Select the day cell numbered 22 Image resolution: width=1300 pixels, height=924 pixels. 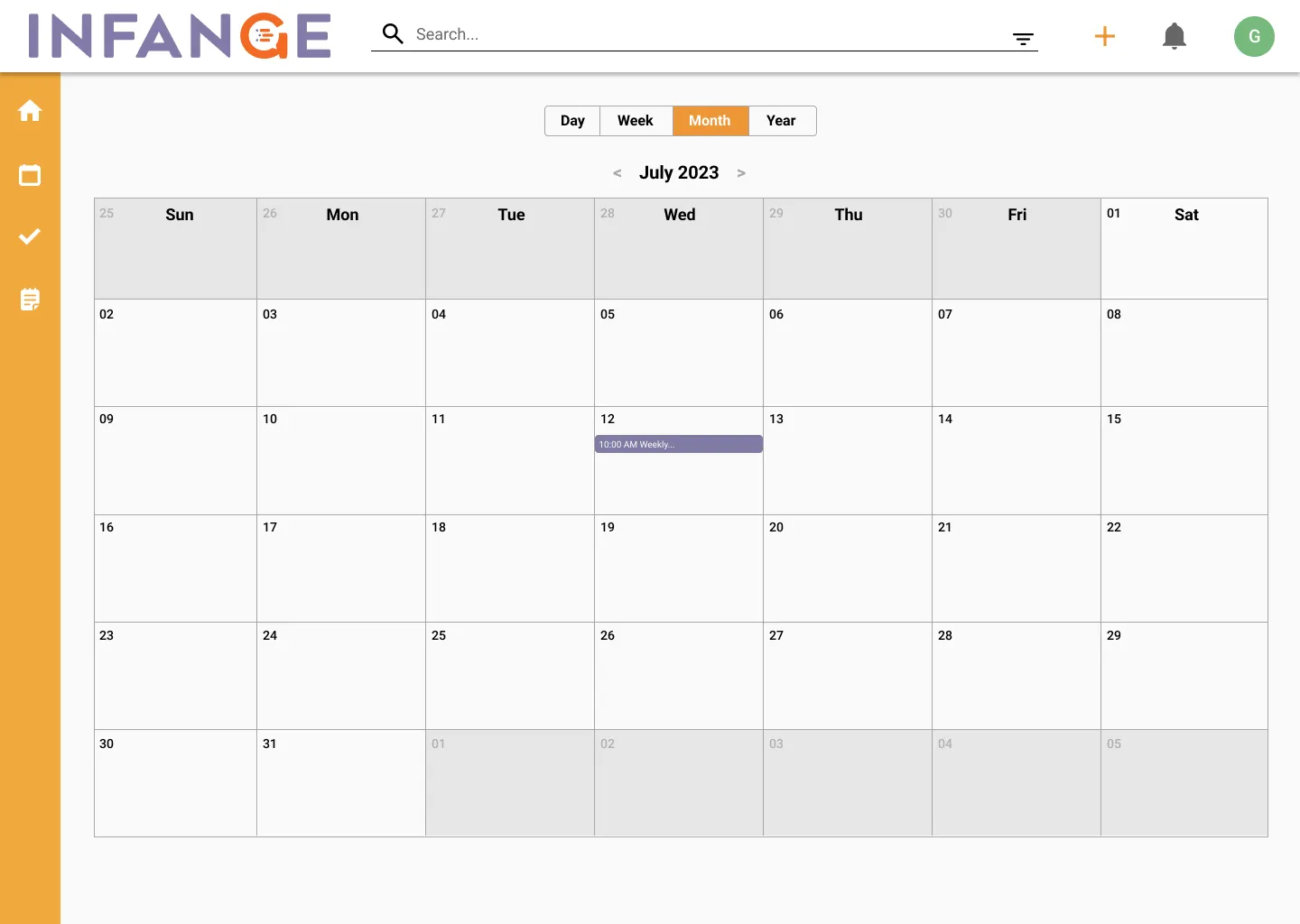pyautogui.click(x=1184, y=568)
